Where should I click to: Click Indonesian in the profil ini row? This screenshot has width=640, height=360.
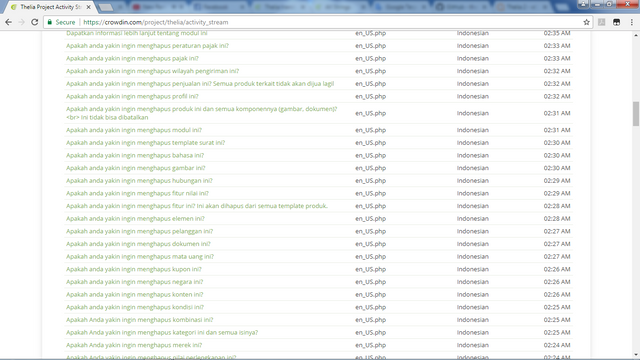coord(473,96)
